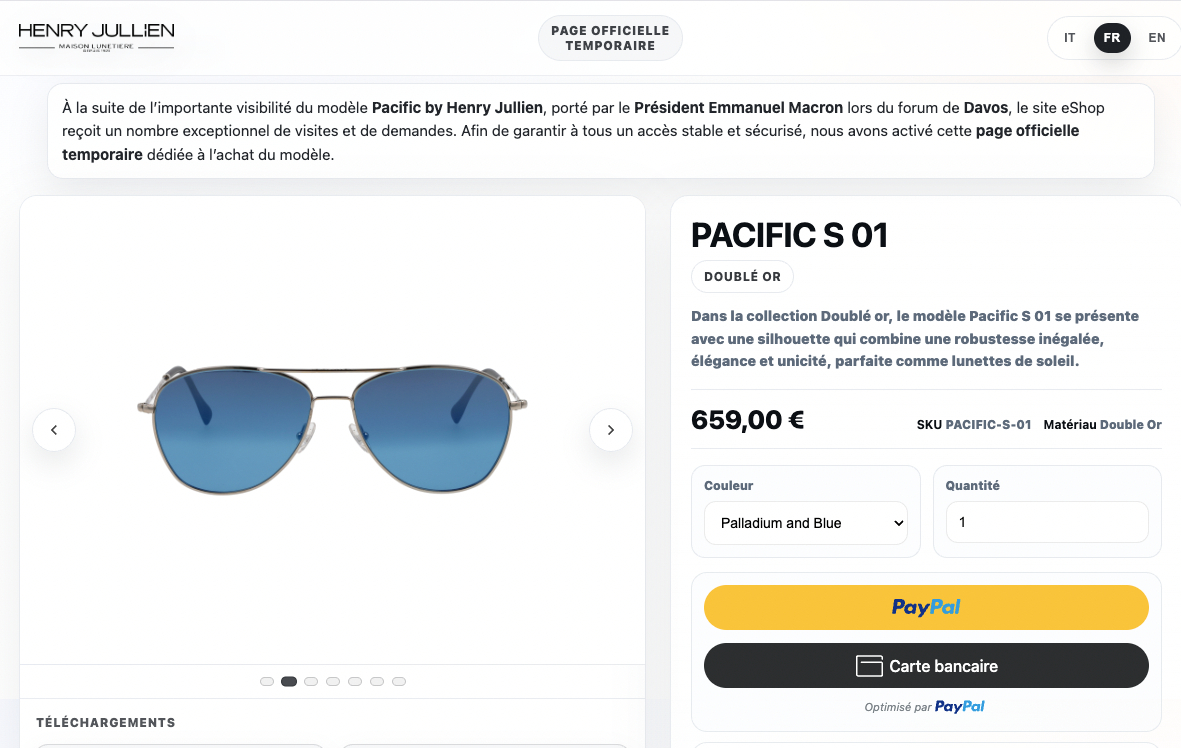Viewport: 1181px width, 748px height.
Task: Jump to the fifth carousel image dot
Action: point(355,682)
